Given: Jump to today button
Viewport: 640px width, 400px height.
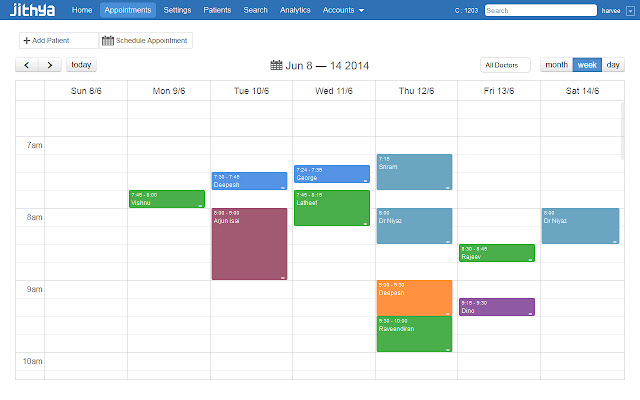Looking at the screenshot, I should click(x=81, y=65).
